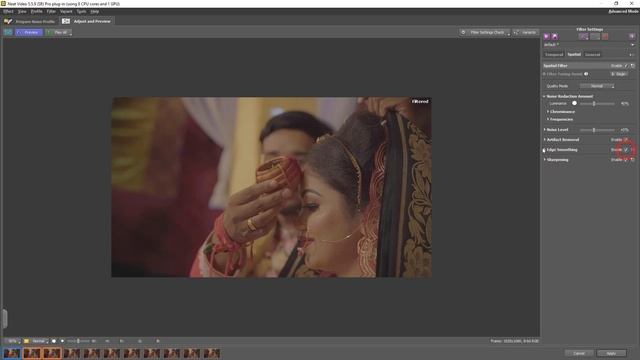Click second purple preset icon in Filter Settings
Viewport: 640px width, 360px height.
(x=555, y=37)
